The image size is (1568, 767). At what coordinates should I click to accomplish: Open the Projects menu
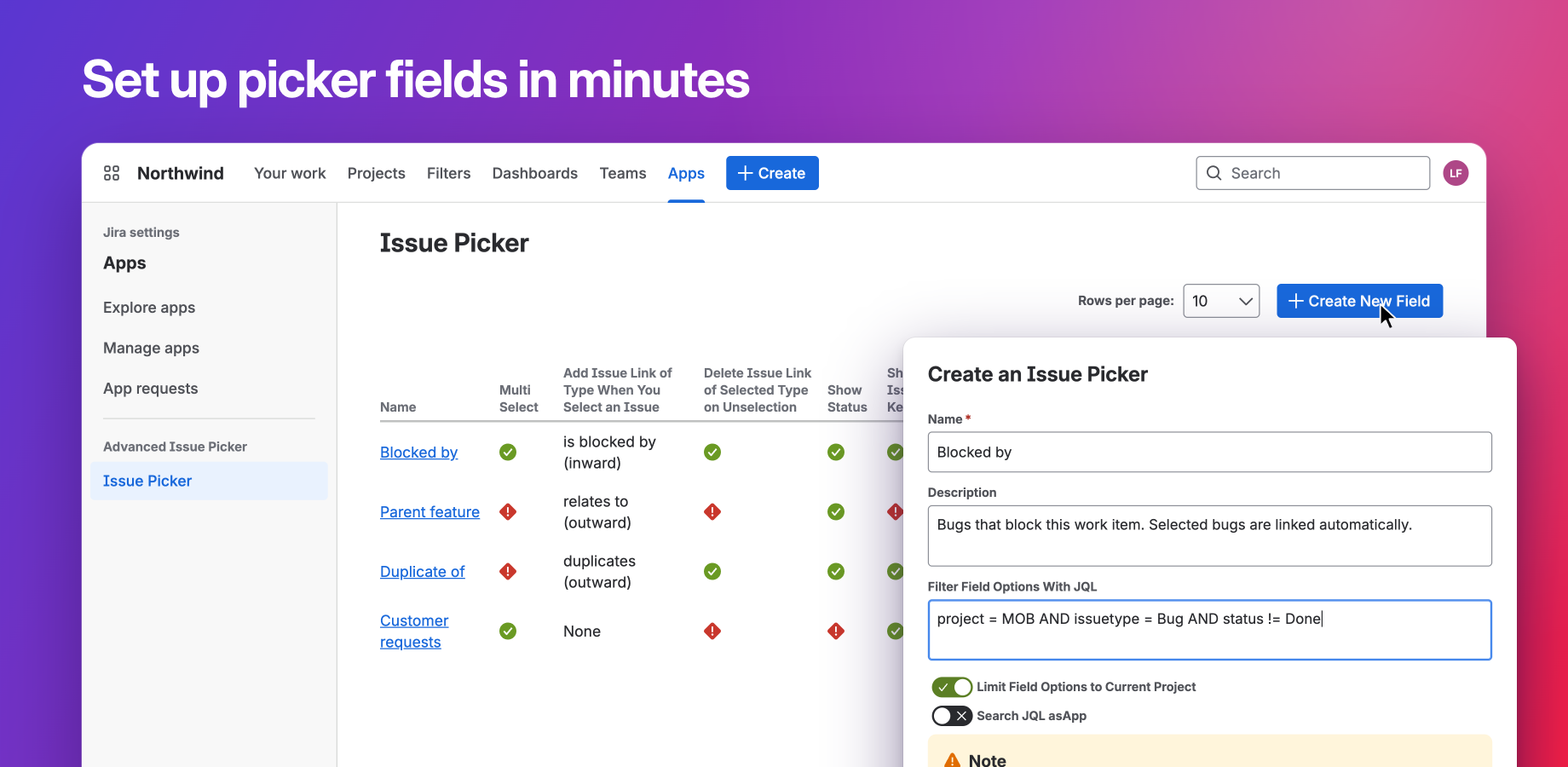(377, 173)
